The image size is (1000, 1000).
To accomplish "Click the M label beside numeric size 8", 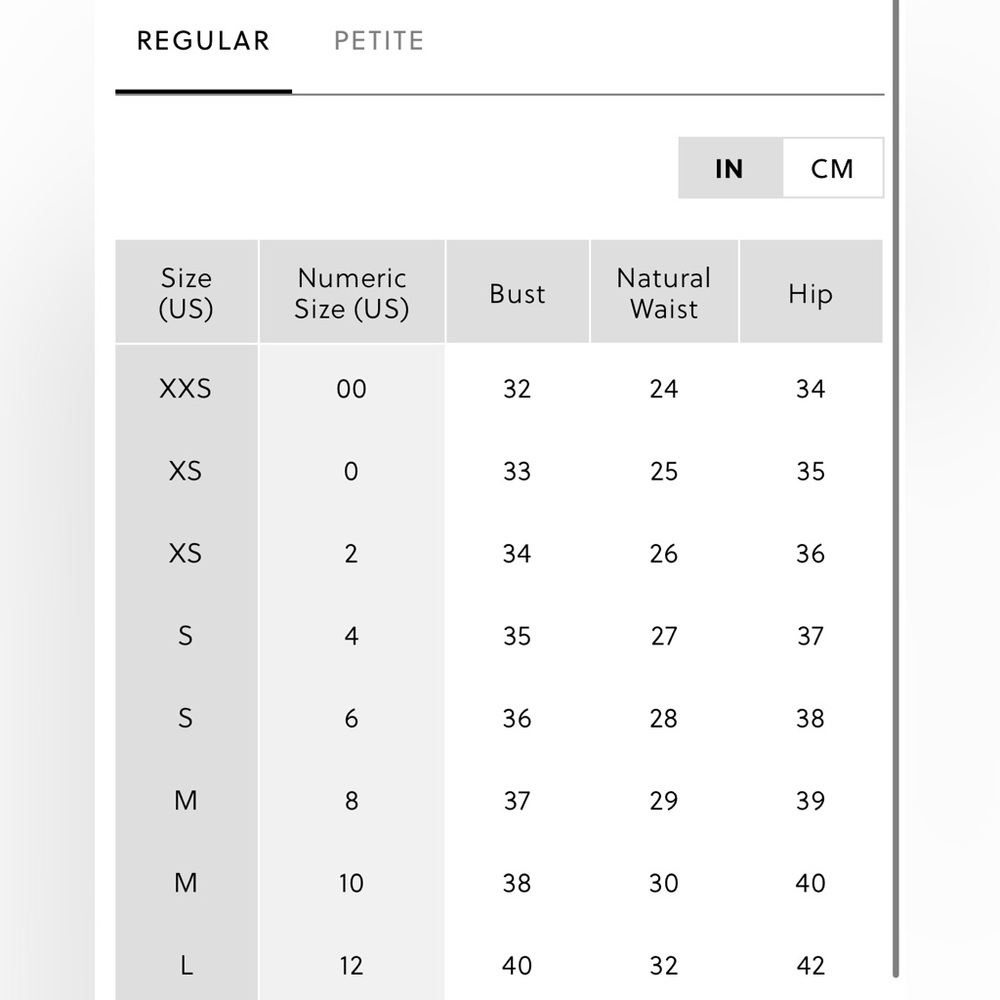I will pos(186,801).
